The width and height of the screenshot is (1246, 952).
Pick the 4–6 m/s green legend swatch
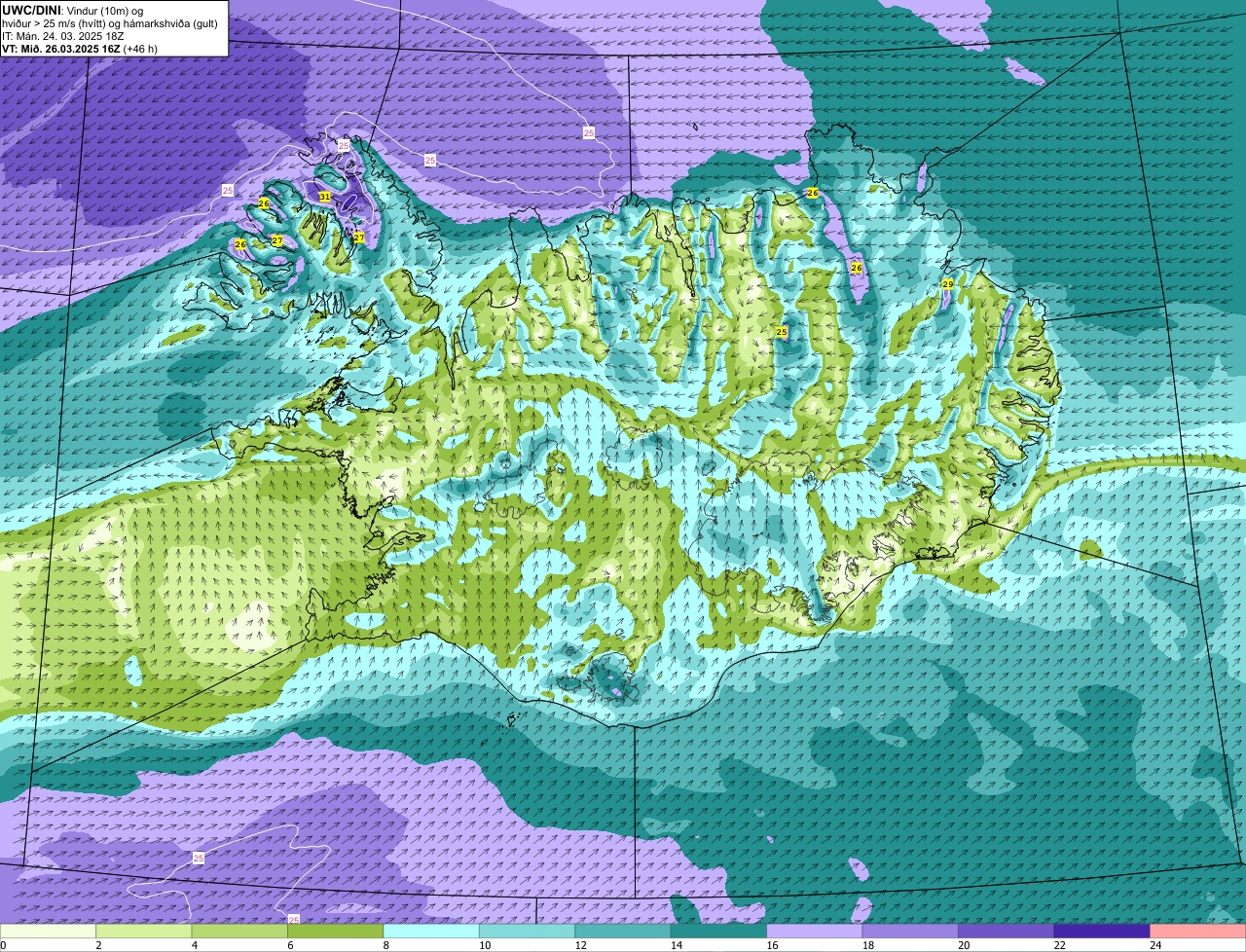tap(239, 932)
